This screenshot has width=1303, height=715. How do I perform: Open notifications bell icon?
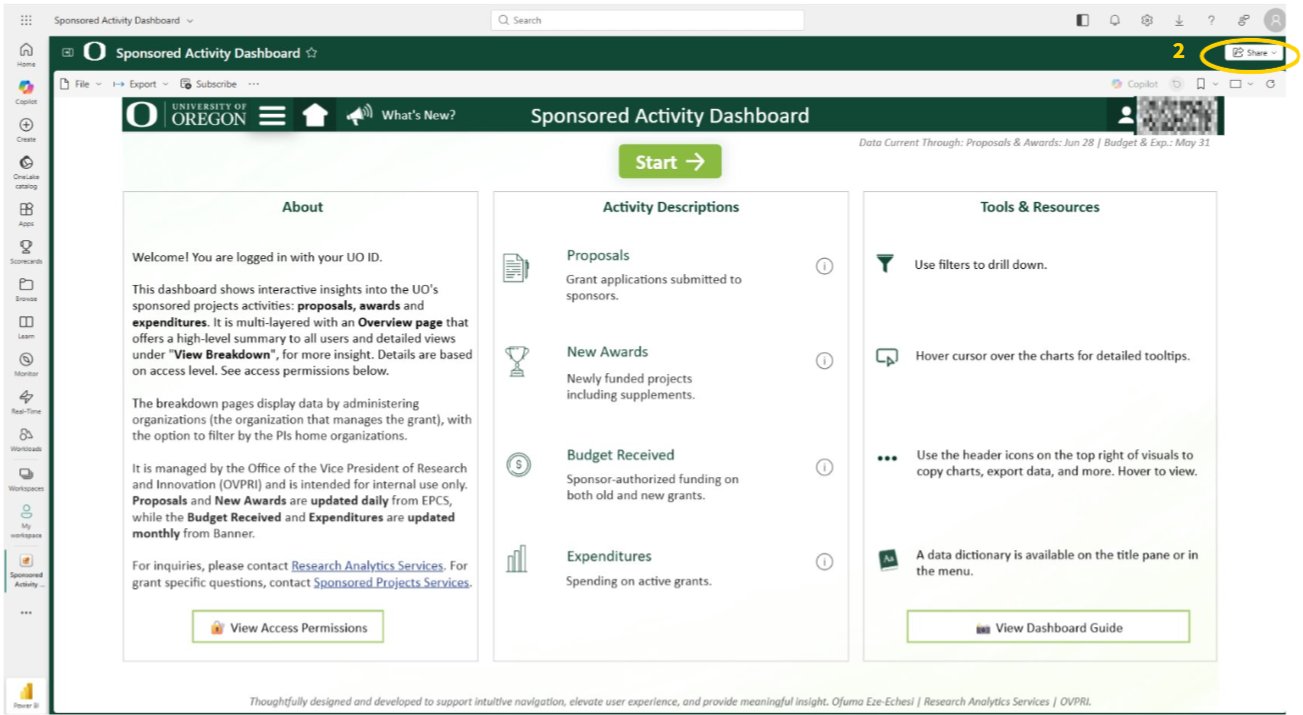pos(1114,20)
